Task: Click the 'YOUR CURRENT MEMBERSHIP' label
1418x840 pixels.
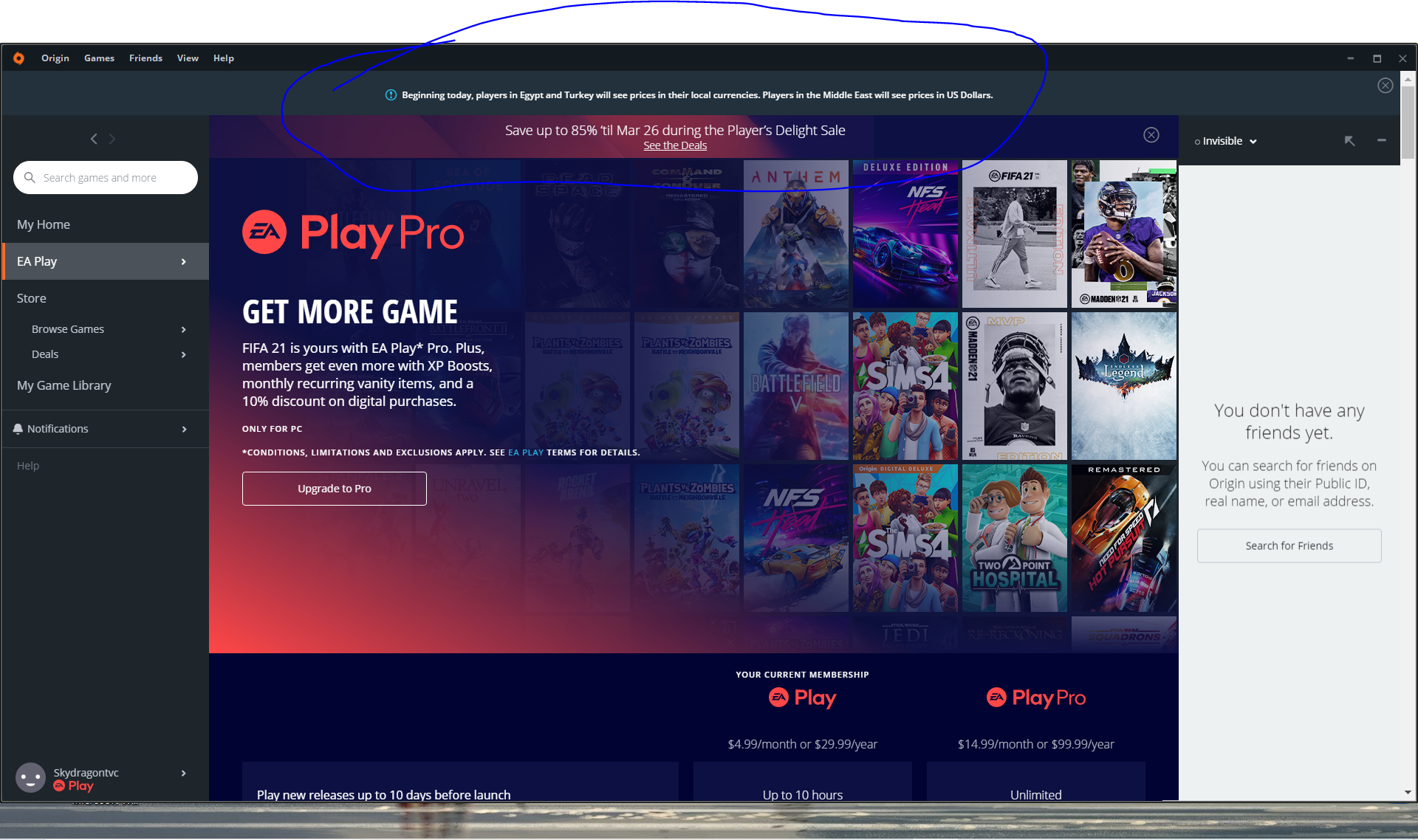Action: [802, 675]
